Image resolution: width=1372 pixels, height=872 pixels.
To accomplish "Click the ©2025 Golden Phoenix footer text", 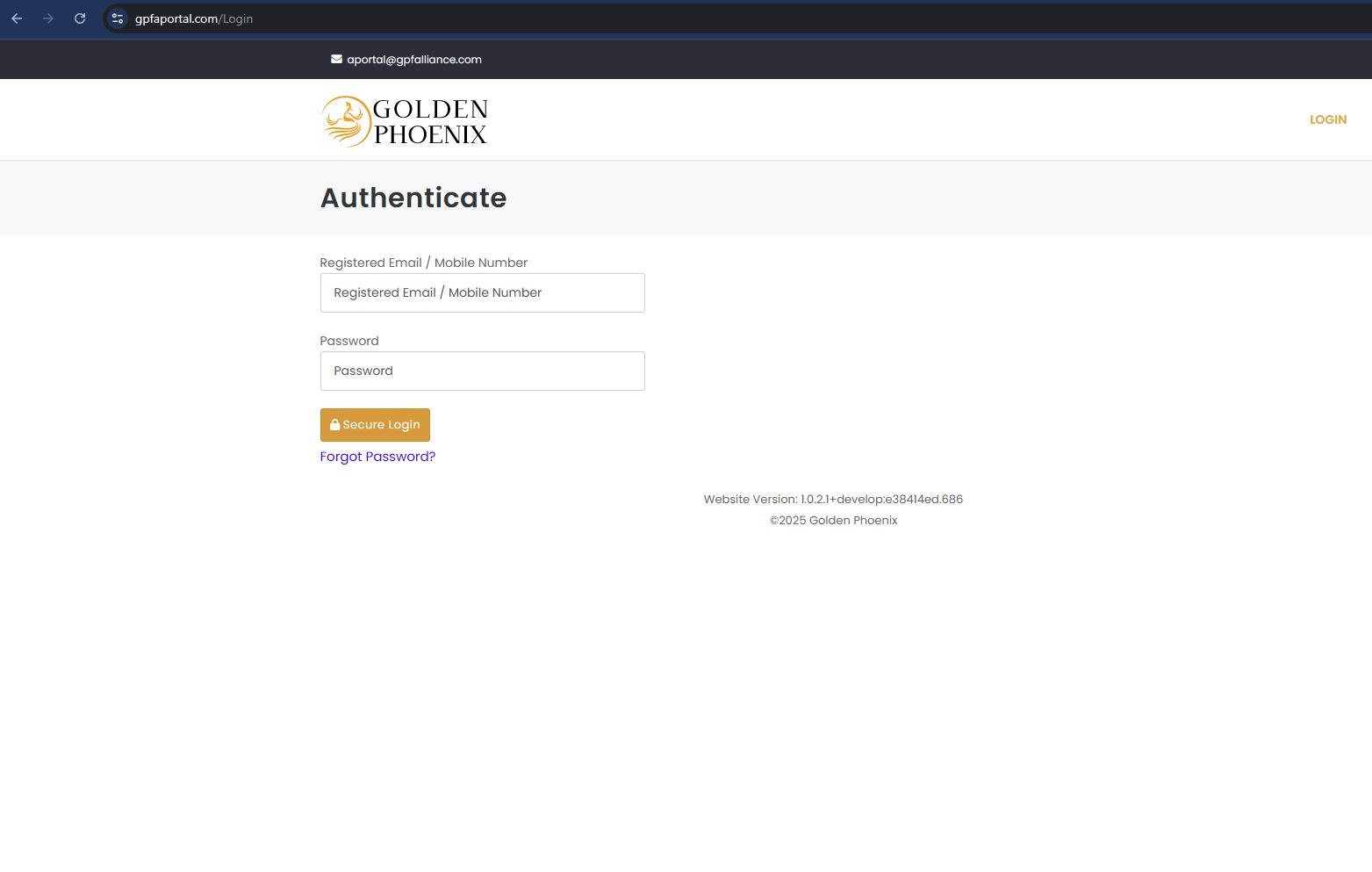I will 833,520.
